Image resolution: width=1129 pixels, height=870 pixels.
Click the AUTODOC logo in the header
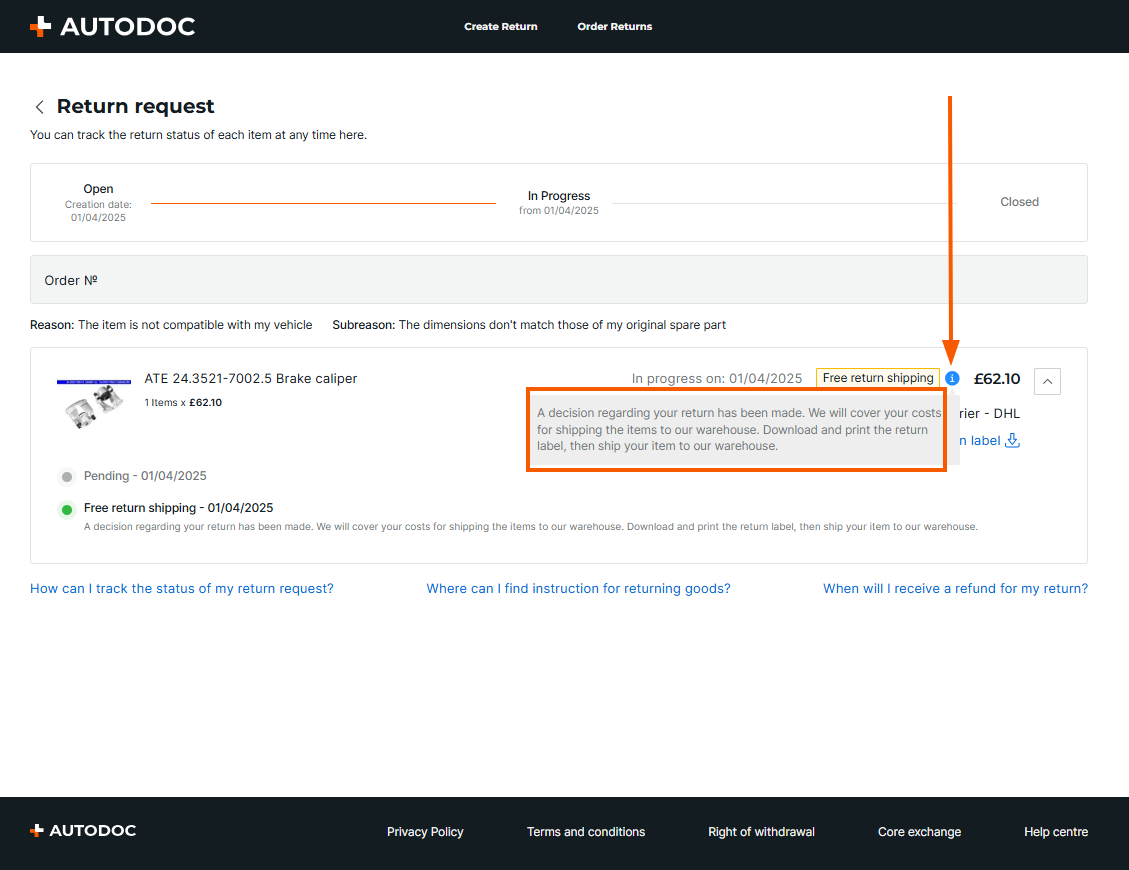[112, 26]
